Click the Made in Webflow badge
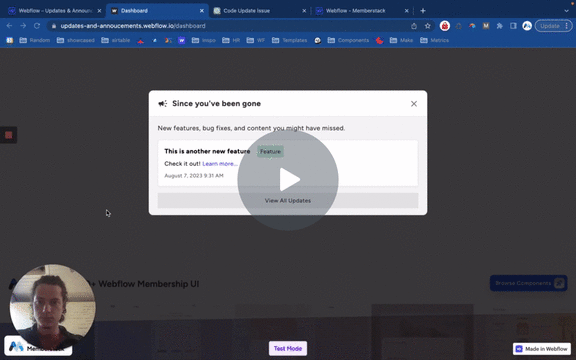The image size is (576, 360). pos(542,349)
